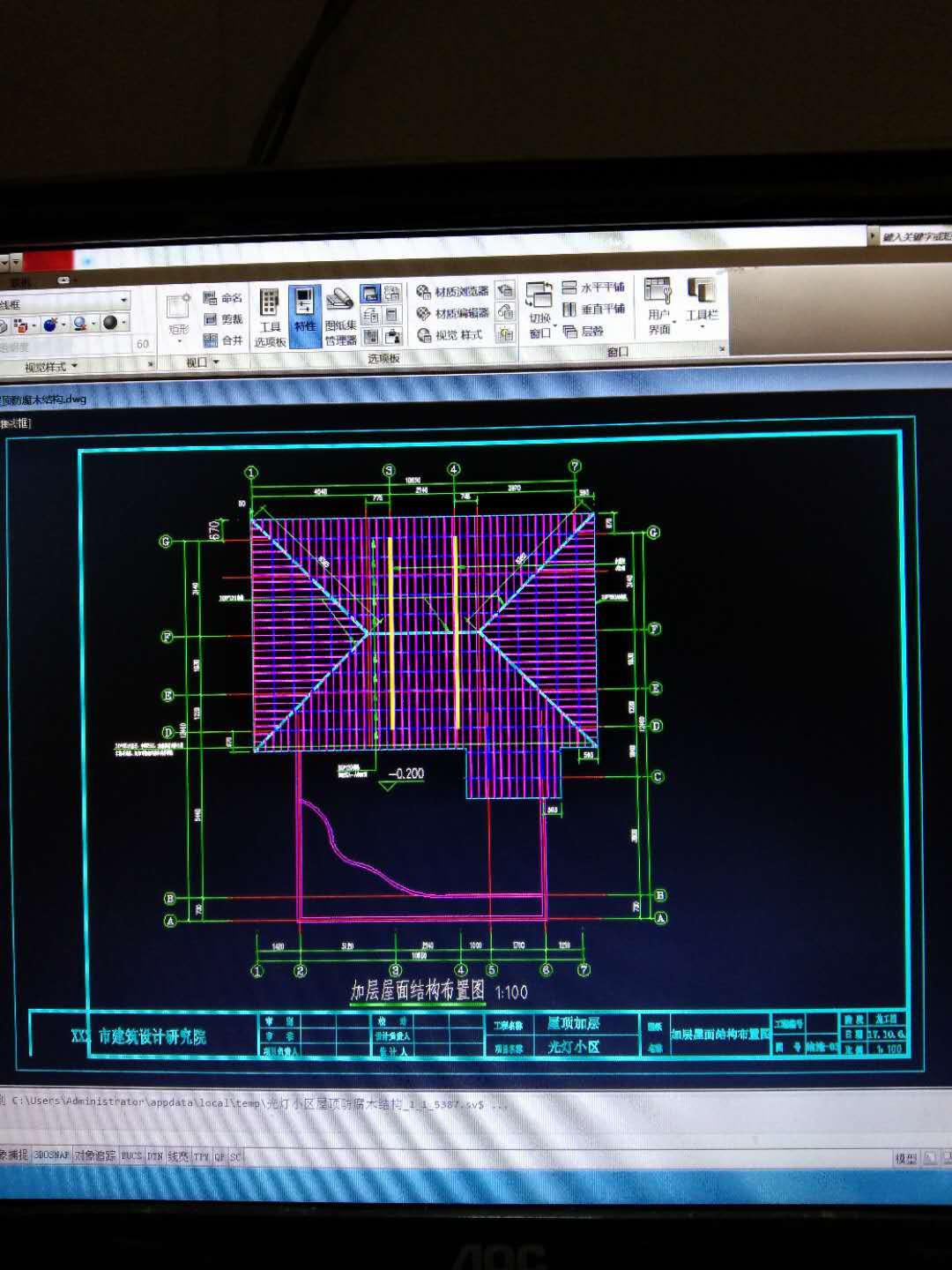The image size is (952, 1270).
Task: Toggle 3DOSNAP in the status bar
Action: pos(51,1154)
